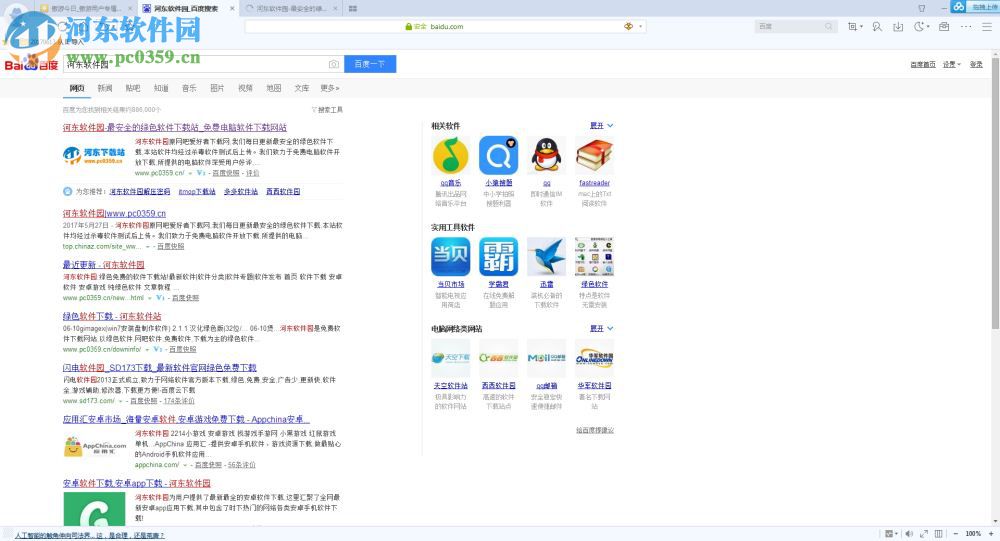The width and height of the screenshot is (1000, 541).
Task: Click the green lock security icon in address bar
Action: [408, 27]
